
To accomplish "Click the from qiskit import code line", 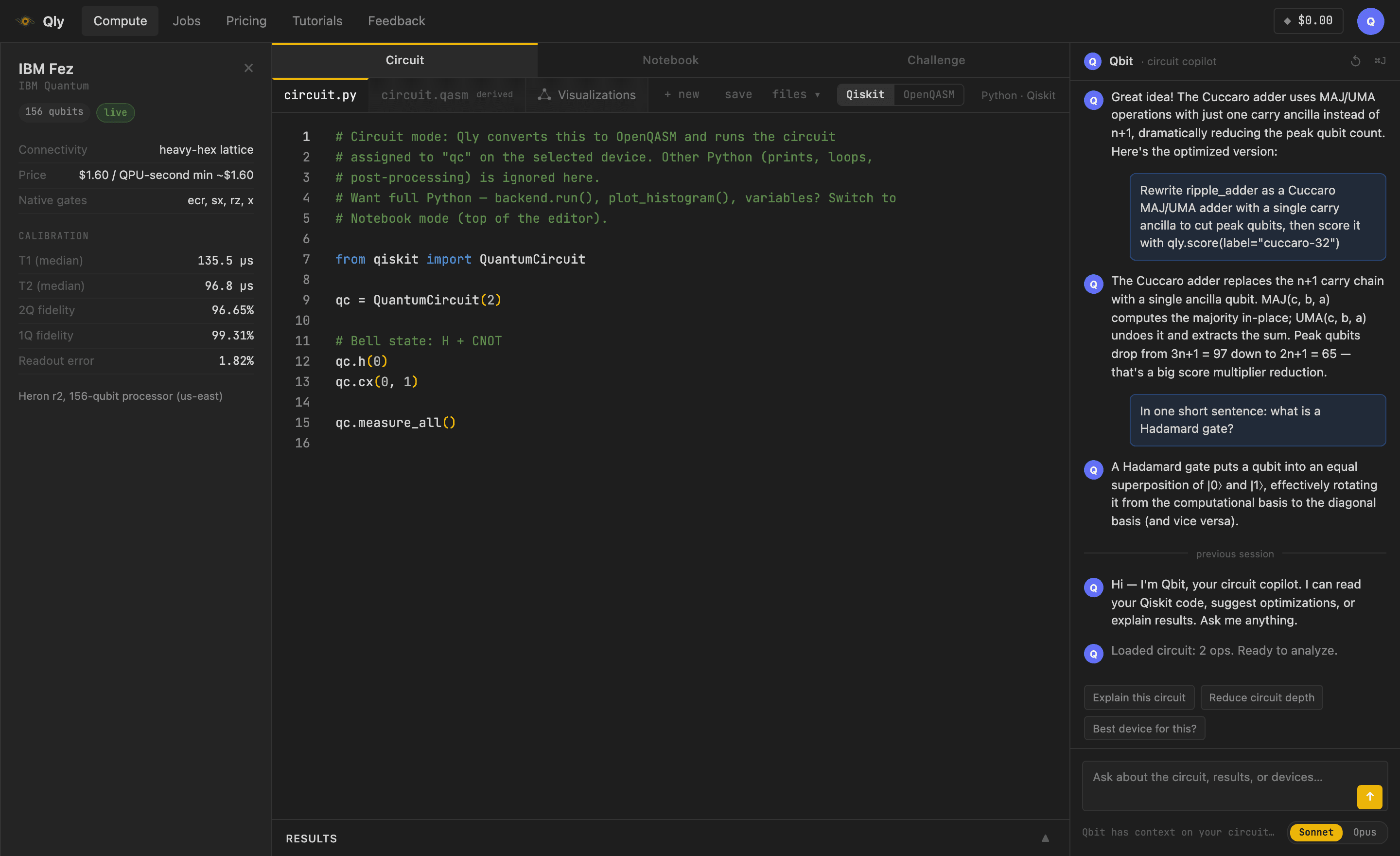I will coord(460,259).
